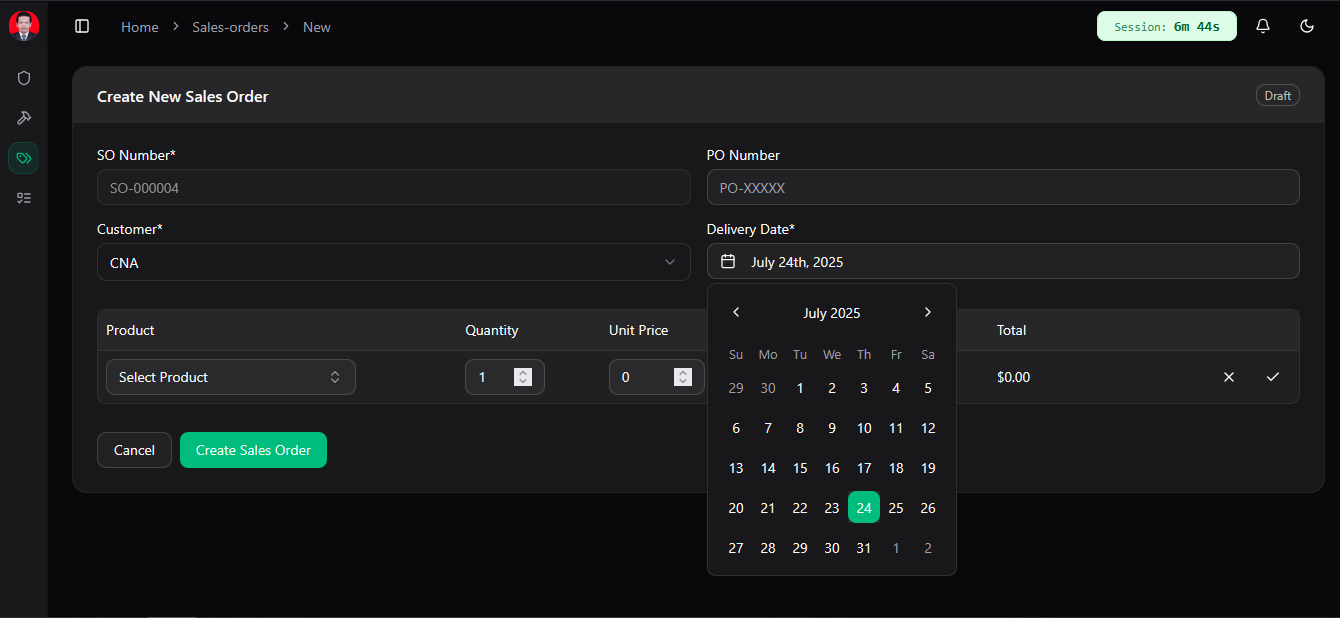Go to Sales-orders breadcrumb
The width and height of the screenshot is (1340, 618).
(x=230, y=27)
